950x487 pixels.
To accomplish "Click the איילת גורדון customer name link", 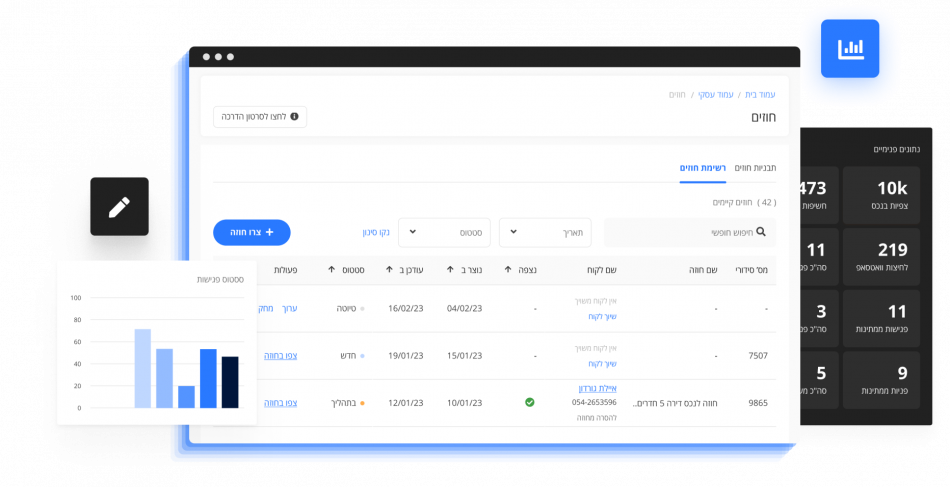I will click(x=597, y=388).
